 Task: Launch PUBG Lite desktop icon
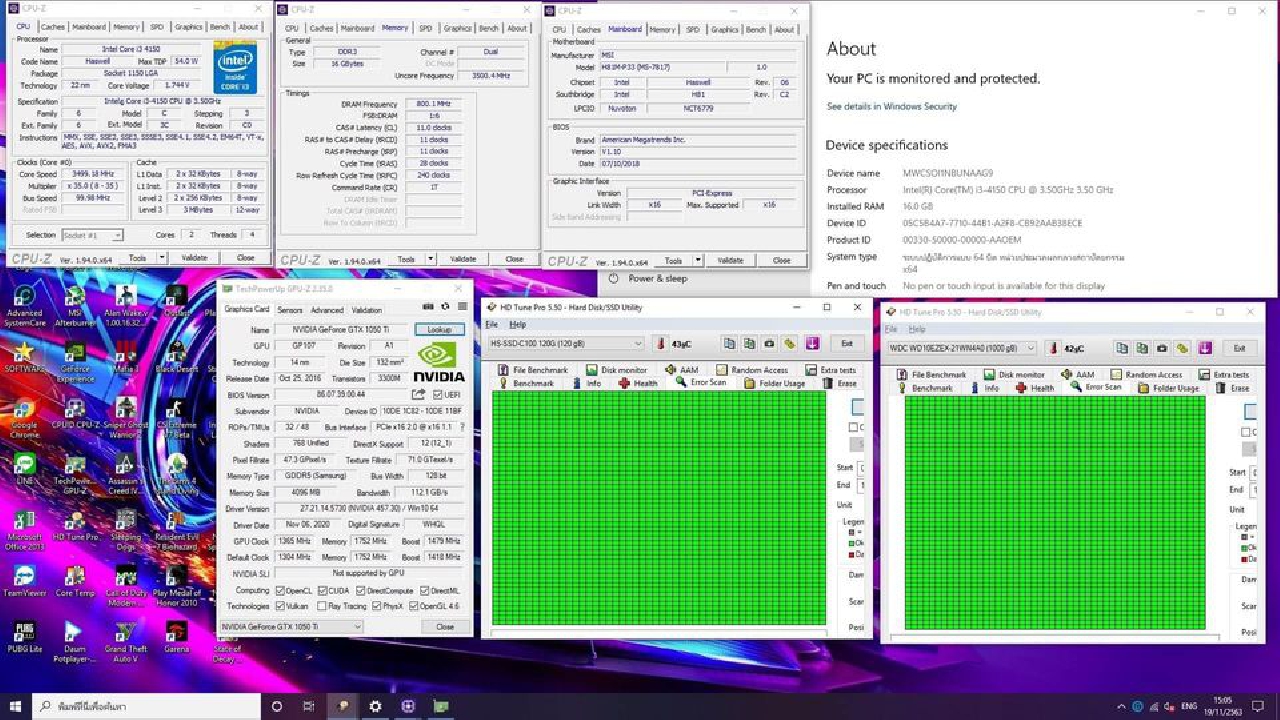pyautogui.click(x=24, y=637)
